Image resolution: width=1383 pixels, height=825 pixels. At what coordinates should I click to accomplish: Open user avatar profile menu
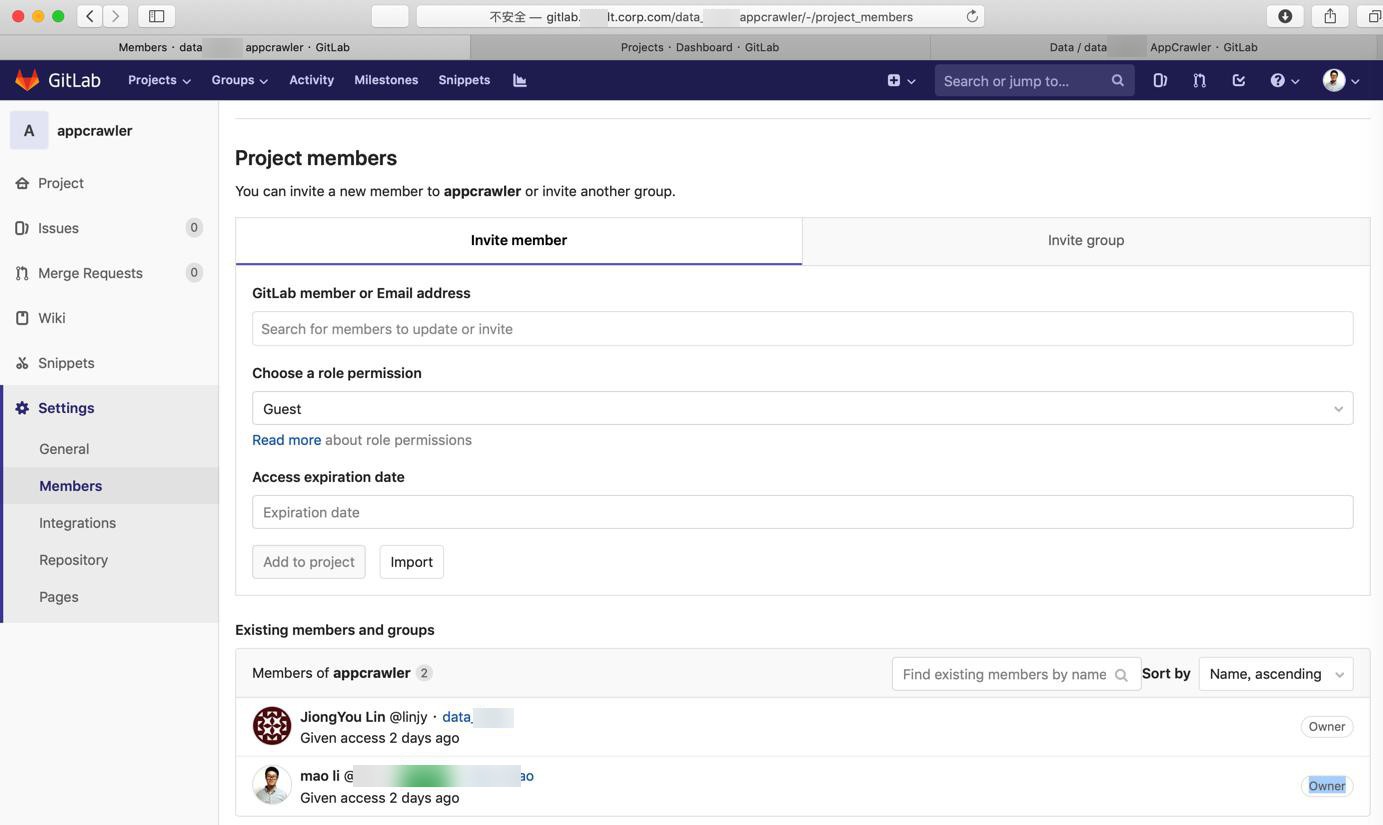tap(1341, 80)
